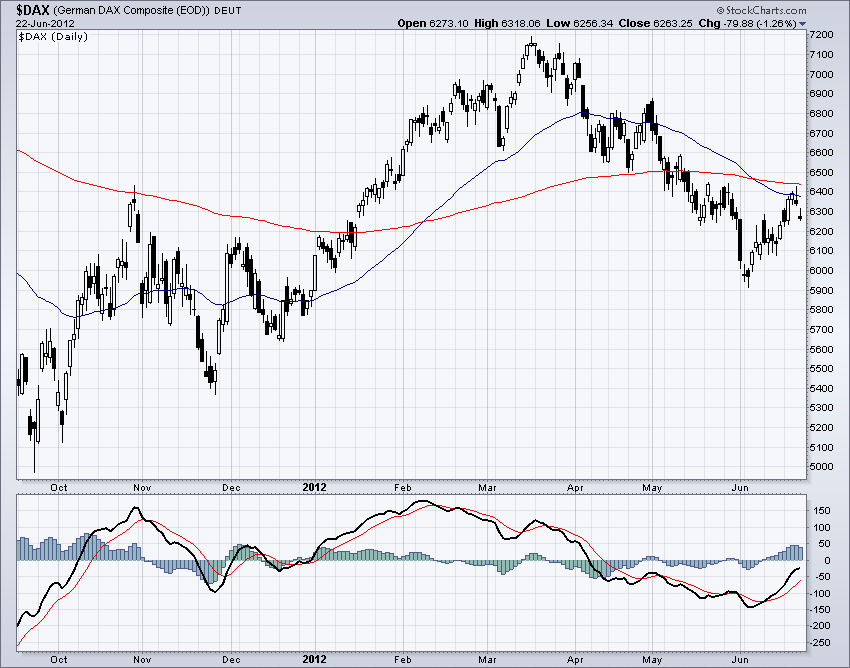Click the Open 6273.10 value

(x=433, y=23)
